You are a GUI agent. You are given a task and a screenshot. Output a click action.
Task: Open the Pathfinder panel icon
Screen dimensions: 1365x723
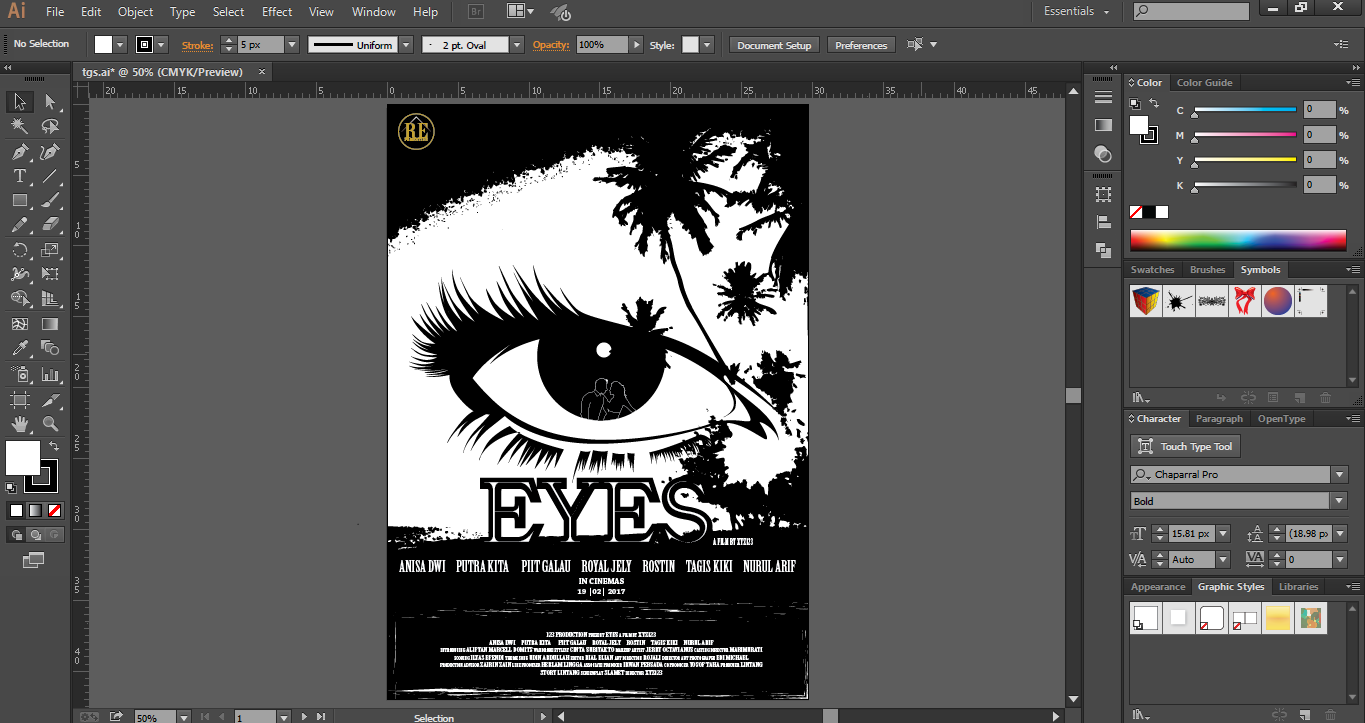(x=1103, y=250)
